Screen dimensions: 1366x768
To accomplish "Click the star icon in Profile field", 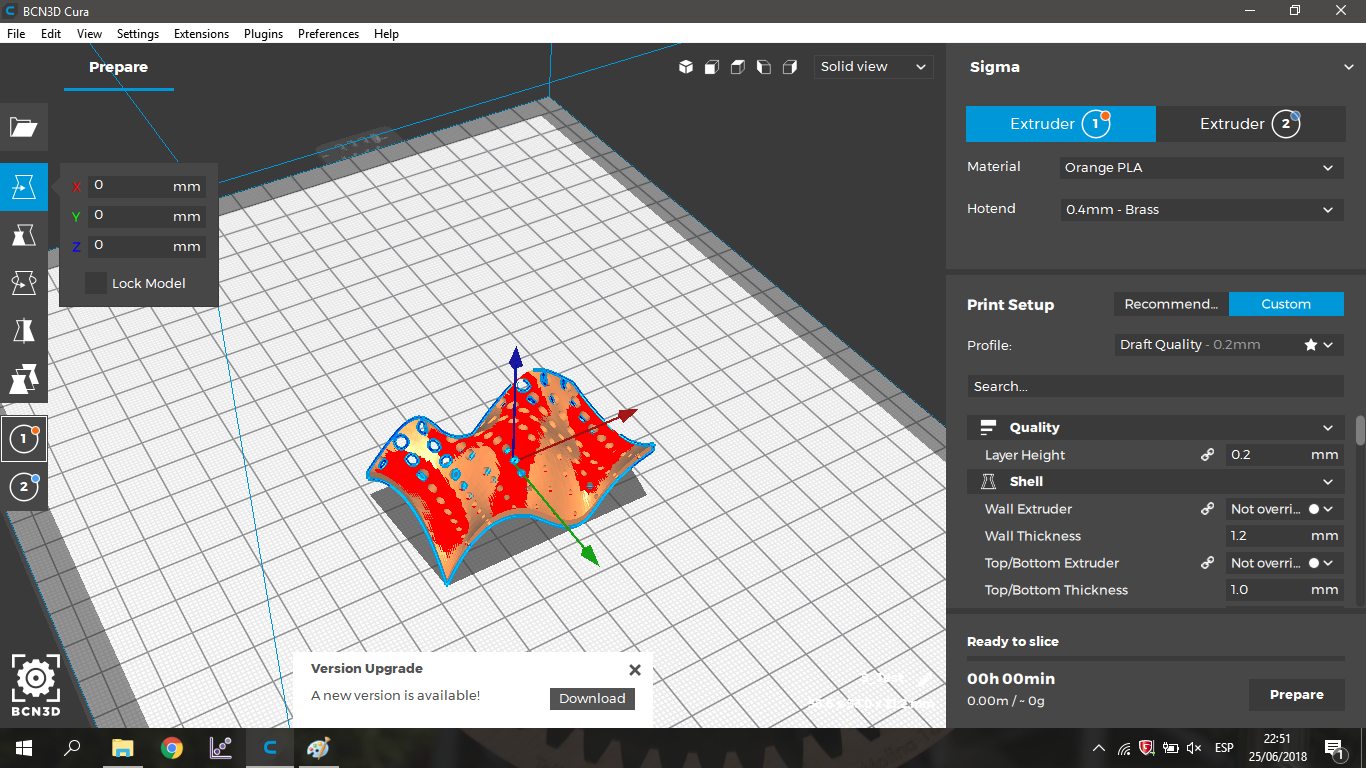I will (1310, 344).
